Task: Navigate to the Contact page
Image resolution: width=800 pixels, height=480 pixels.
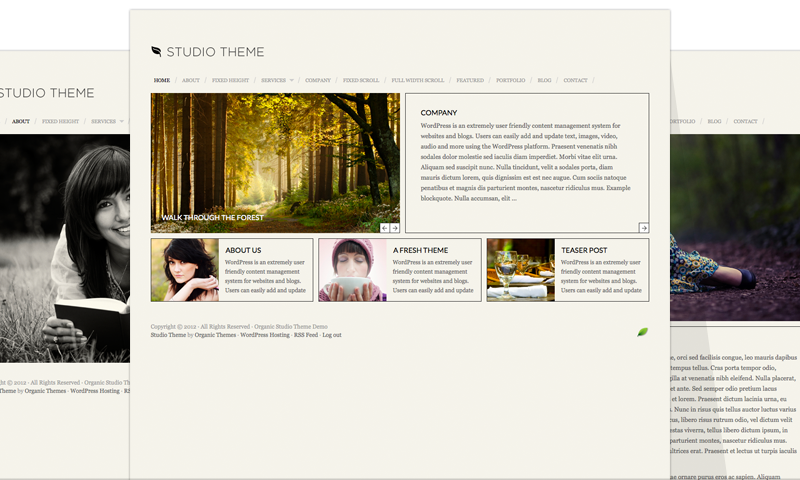Action: pyautogui.click(x=575, y=80)
